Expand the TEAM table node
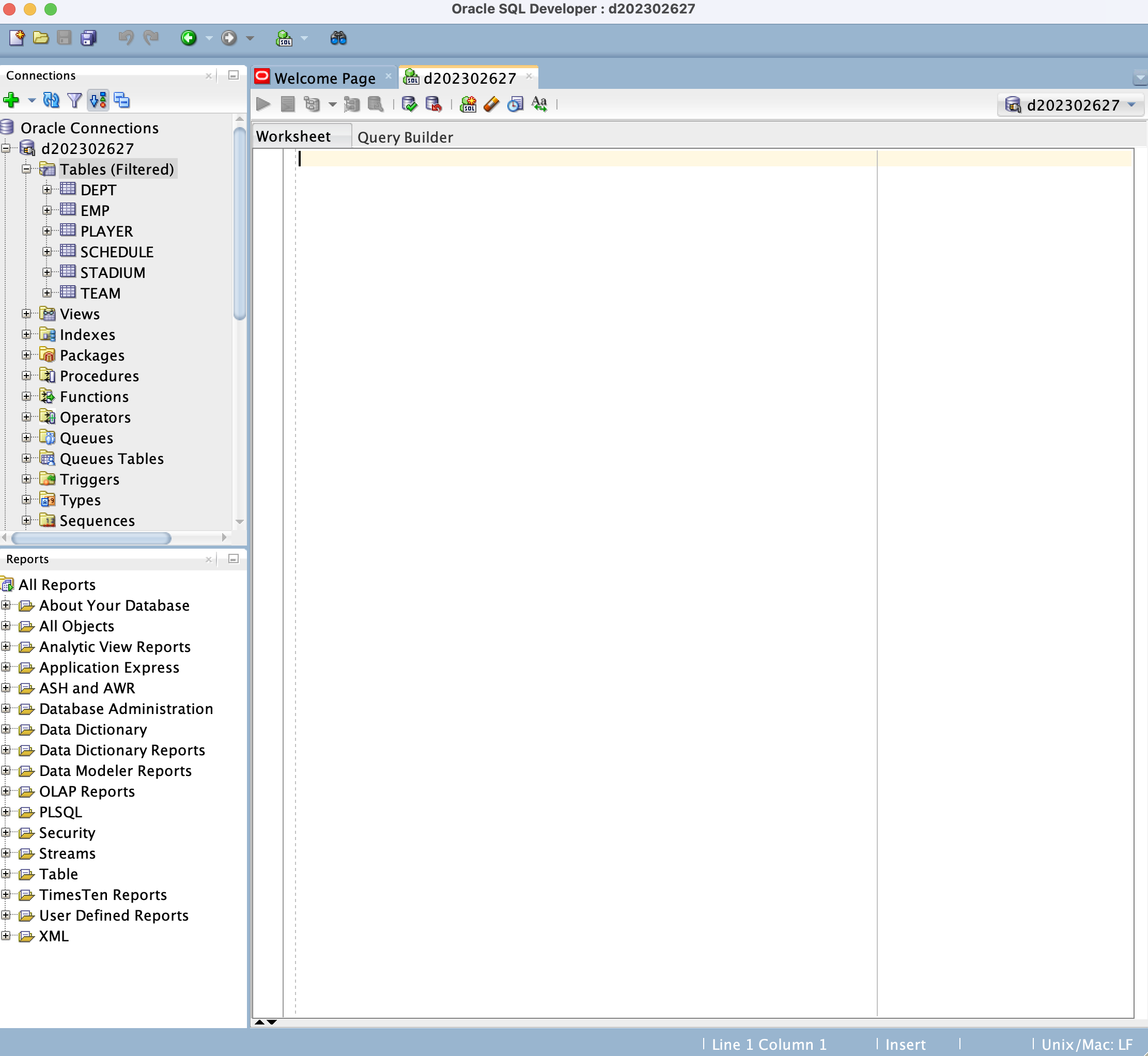 (x=47, y=292)
